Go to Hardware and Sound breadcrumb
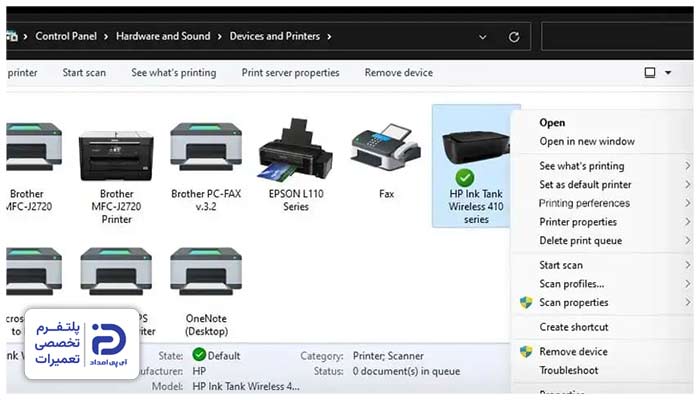 tap(163, 36)
